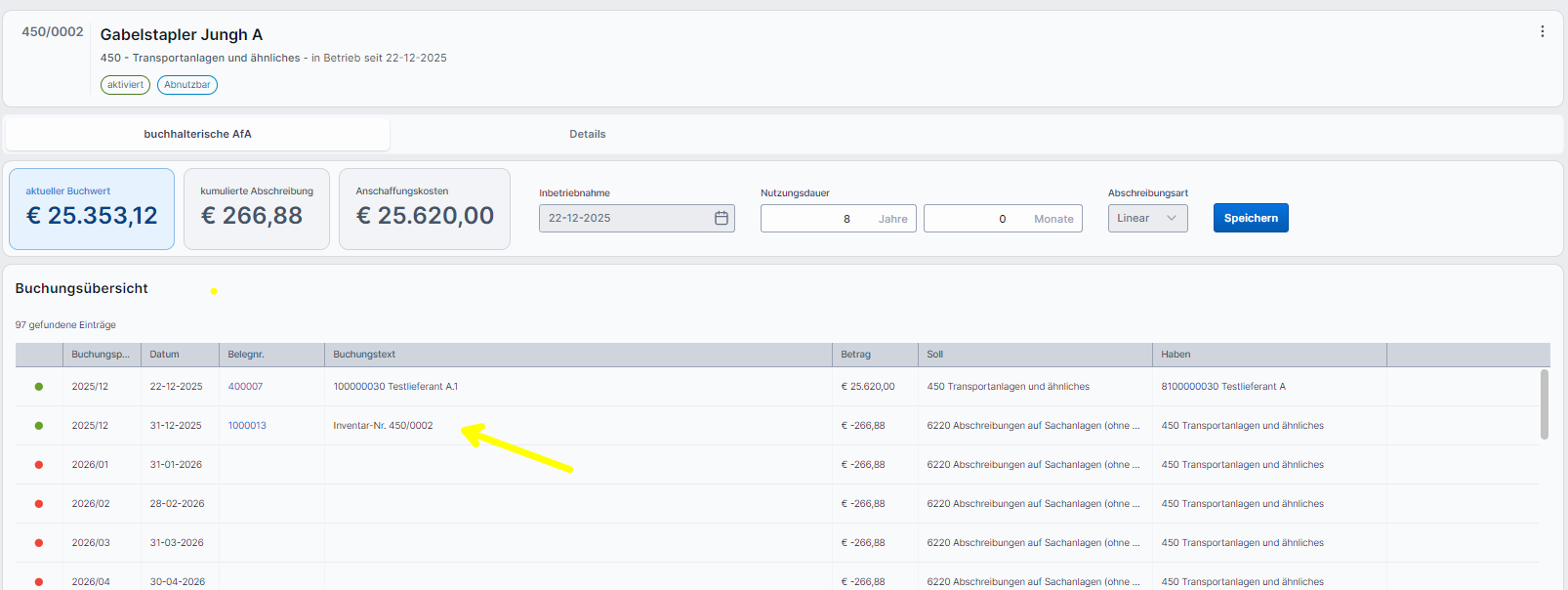Click the 'aktiviert' status badge
The image size is (1568, 590).
tap(125, 85)
